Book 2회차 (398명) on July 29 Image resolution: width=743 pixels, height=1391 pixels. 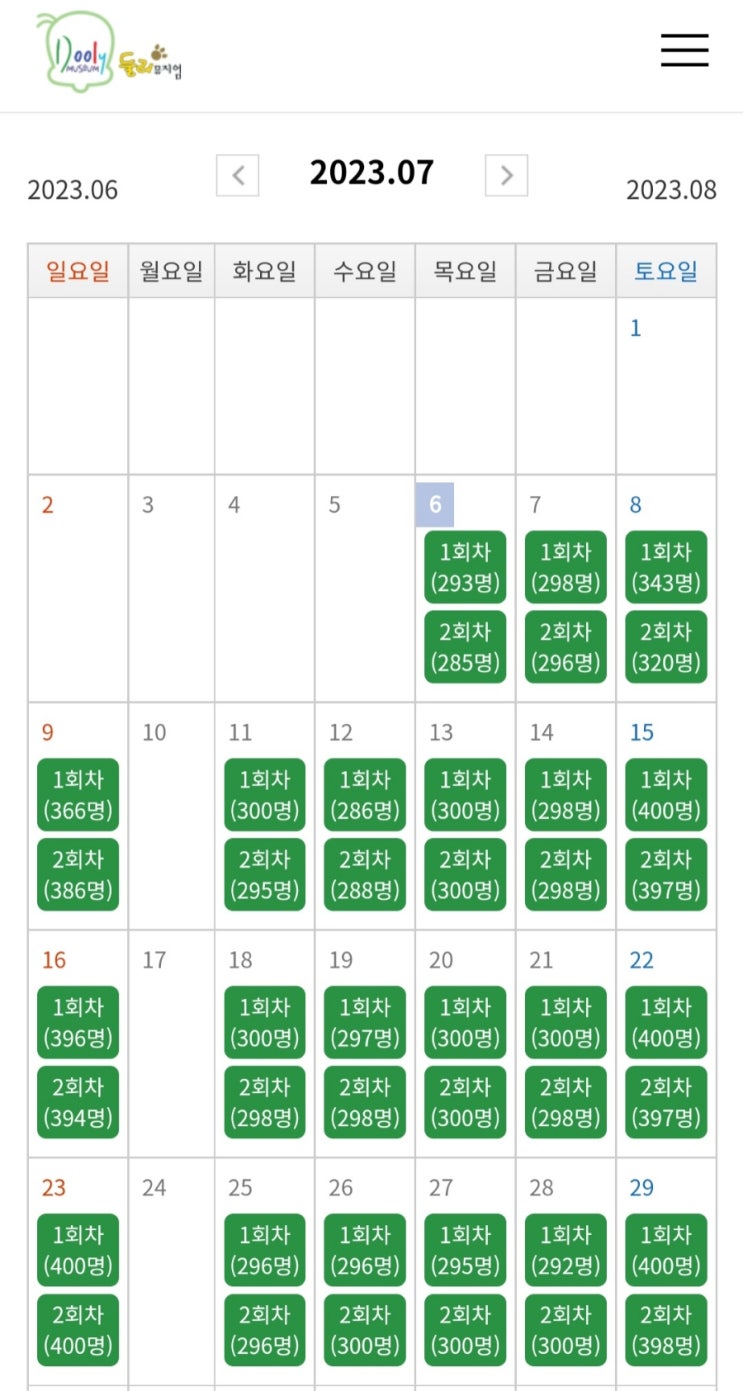(666, 1330)
